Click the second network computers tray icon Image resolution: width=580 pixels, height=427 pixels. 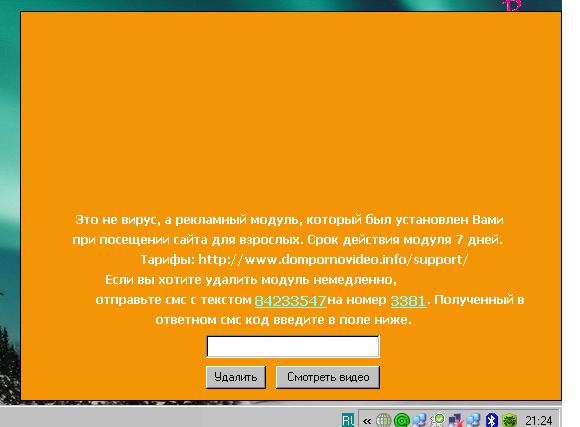pos(473,420)
